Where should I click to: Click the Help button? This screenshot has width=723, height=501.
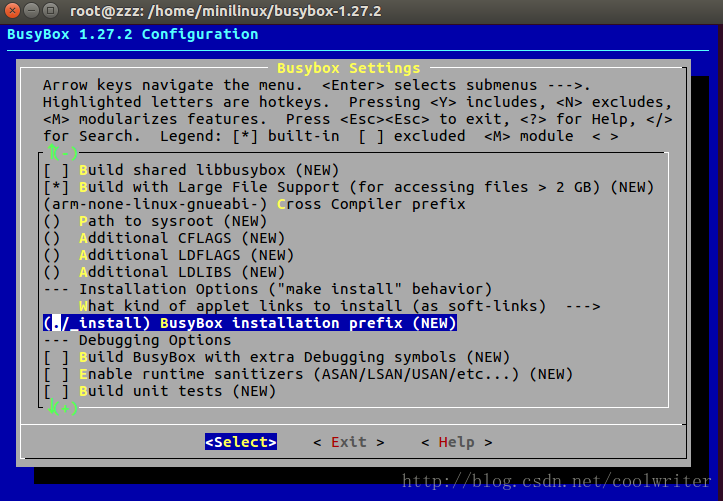click(457, 442)
